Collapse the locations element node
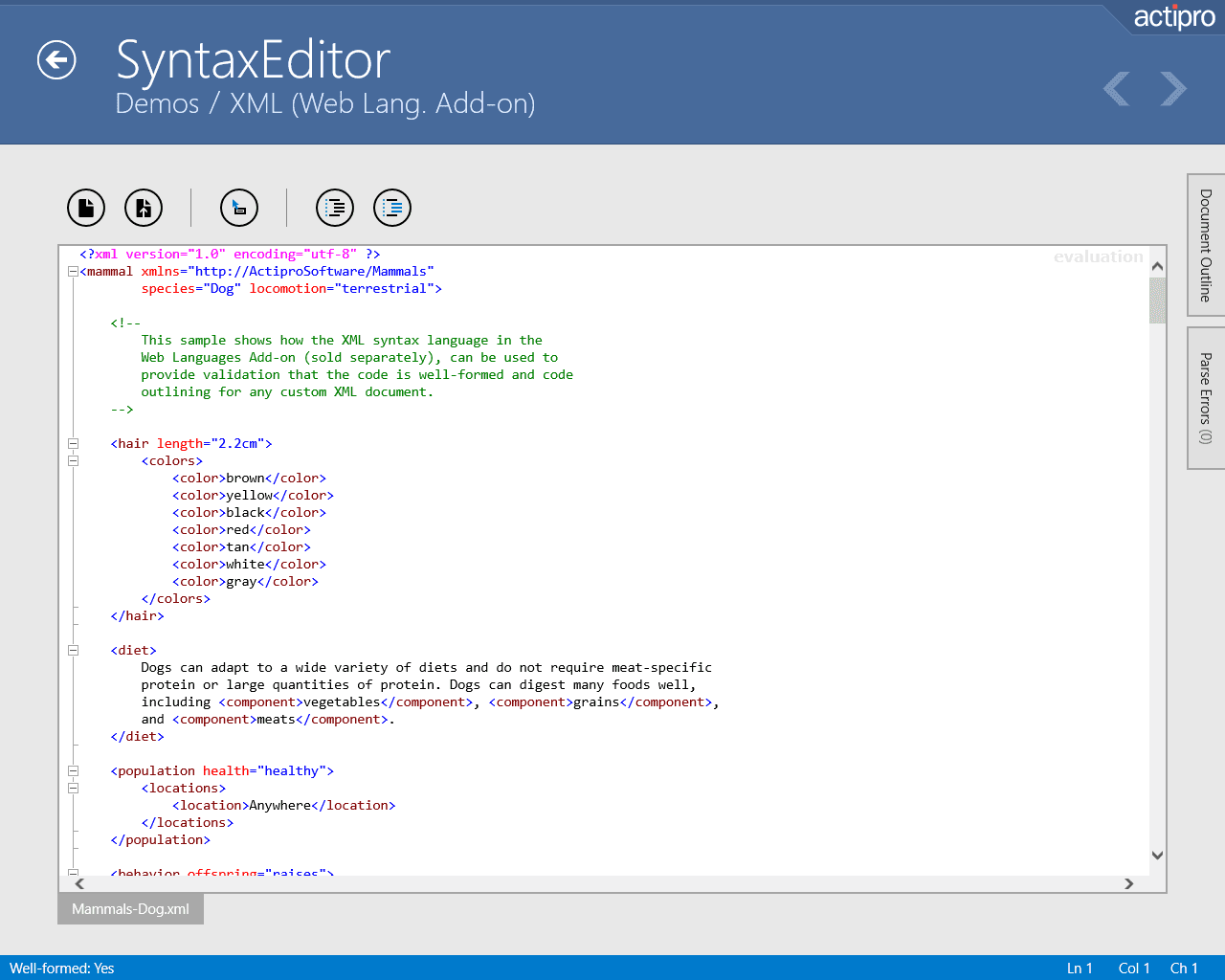Image resolution: width=1225 pixels, height=980 pixels. (x=73, y=789)
